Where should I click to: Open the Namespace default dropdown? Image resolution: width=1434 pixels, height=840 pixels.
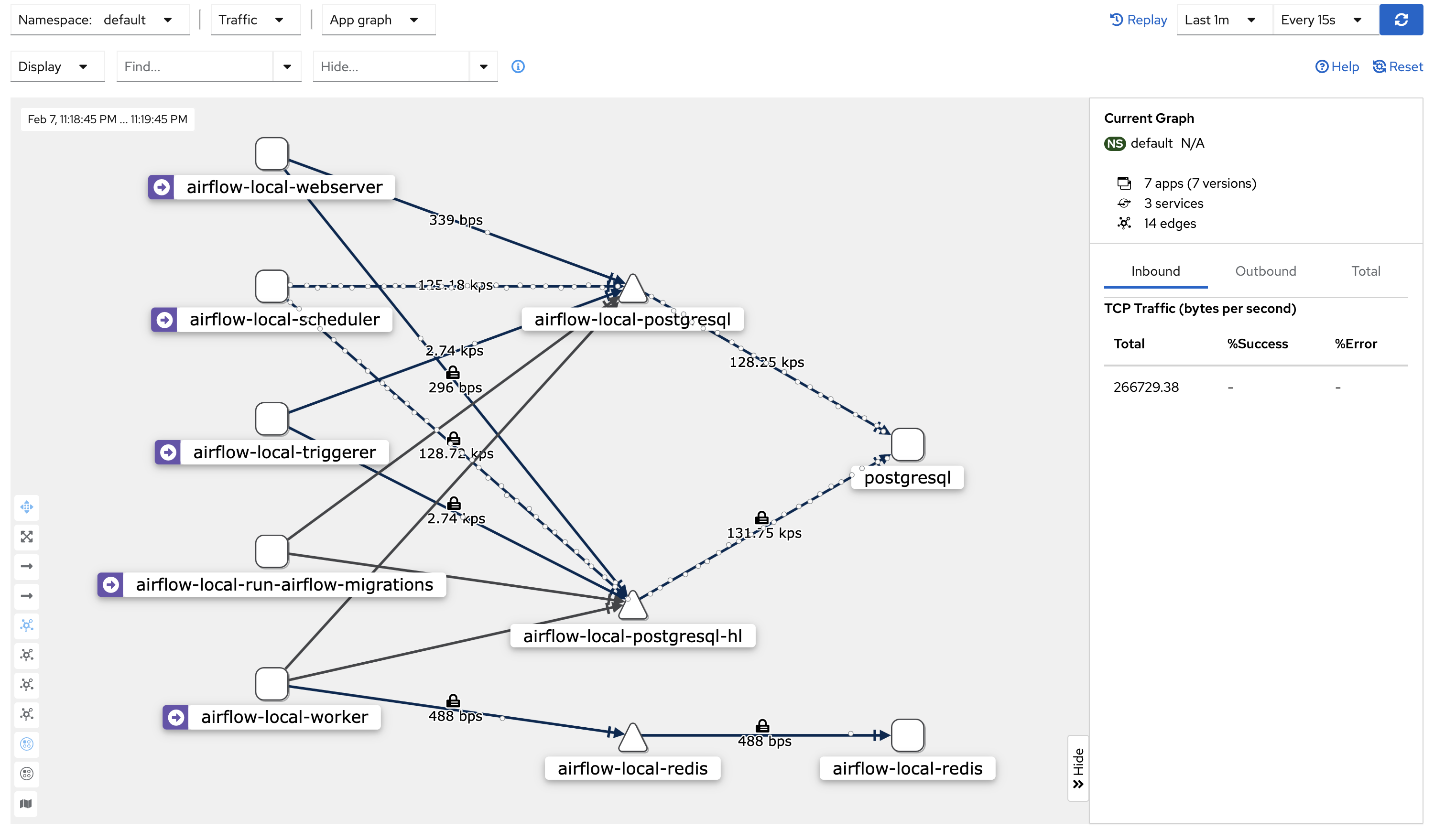[x=99, y=20]
